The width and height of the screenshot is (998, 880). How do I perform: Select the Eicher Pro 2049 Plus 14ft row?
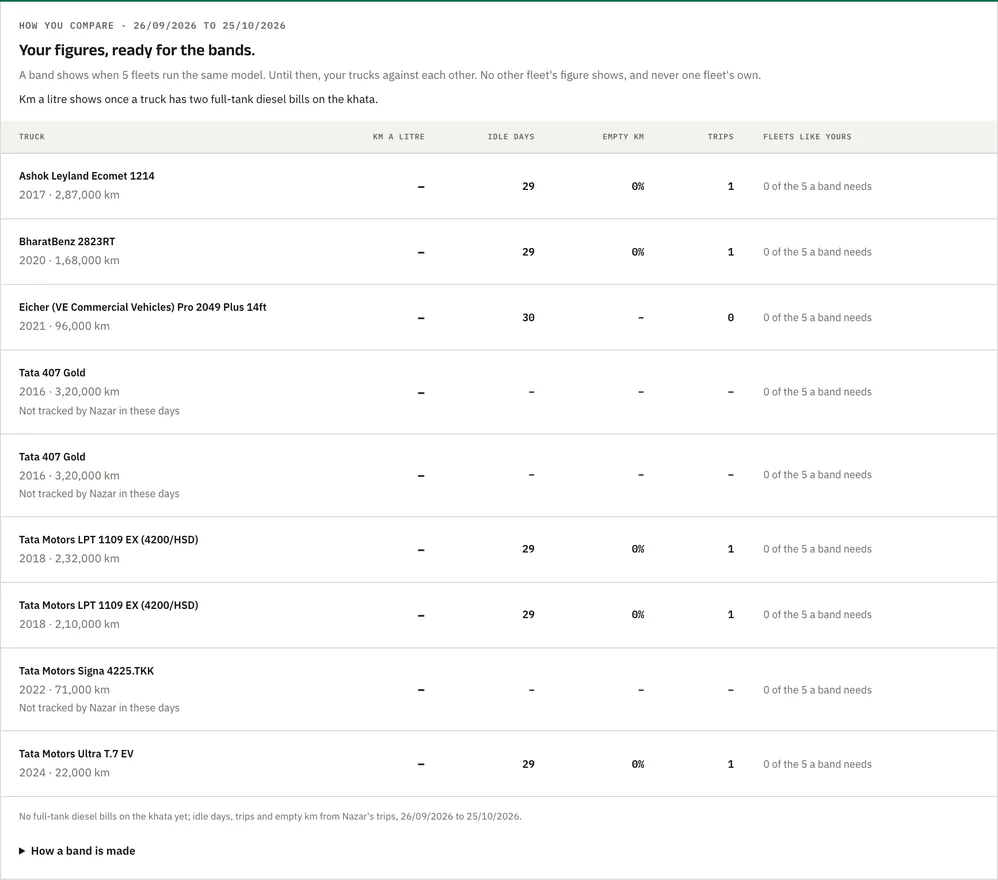click(499, 318)
